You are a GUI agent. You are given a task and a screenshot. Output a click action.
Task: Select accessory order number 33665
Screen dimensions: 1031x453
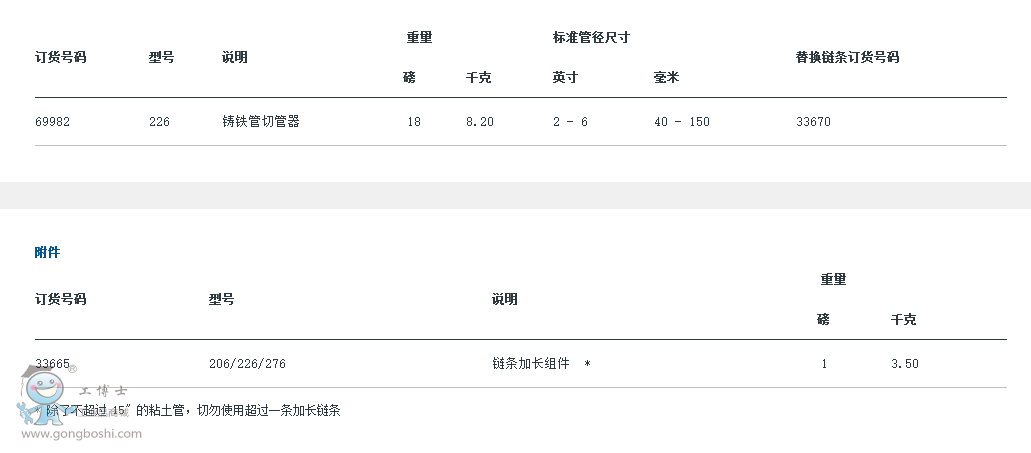(53, 364)
